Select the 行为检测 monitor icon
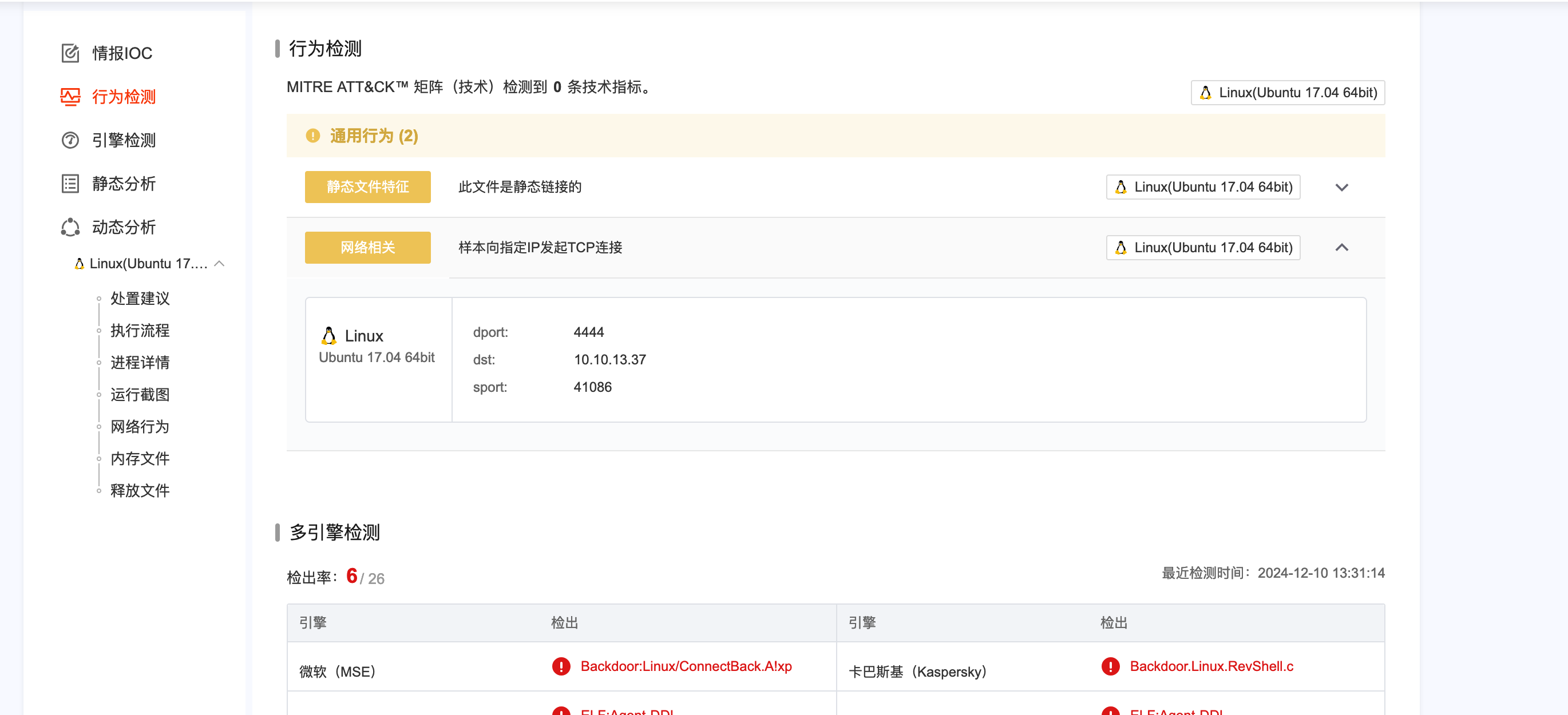Screen dimensions: 1568x715 click(70, 96)
